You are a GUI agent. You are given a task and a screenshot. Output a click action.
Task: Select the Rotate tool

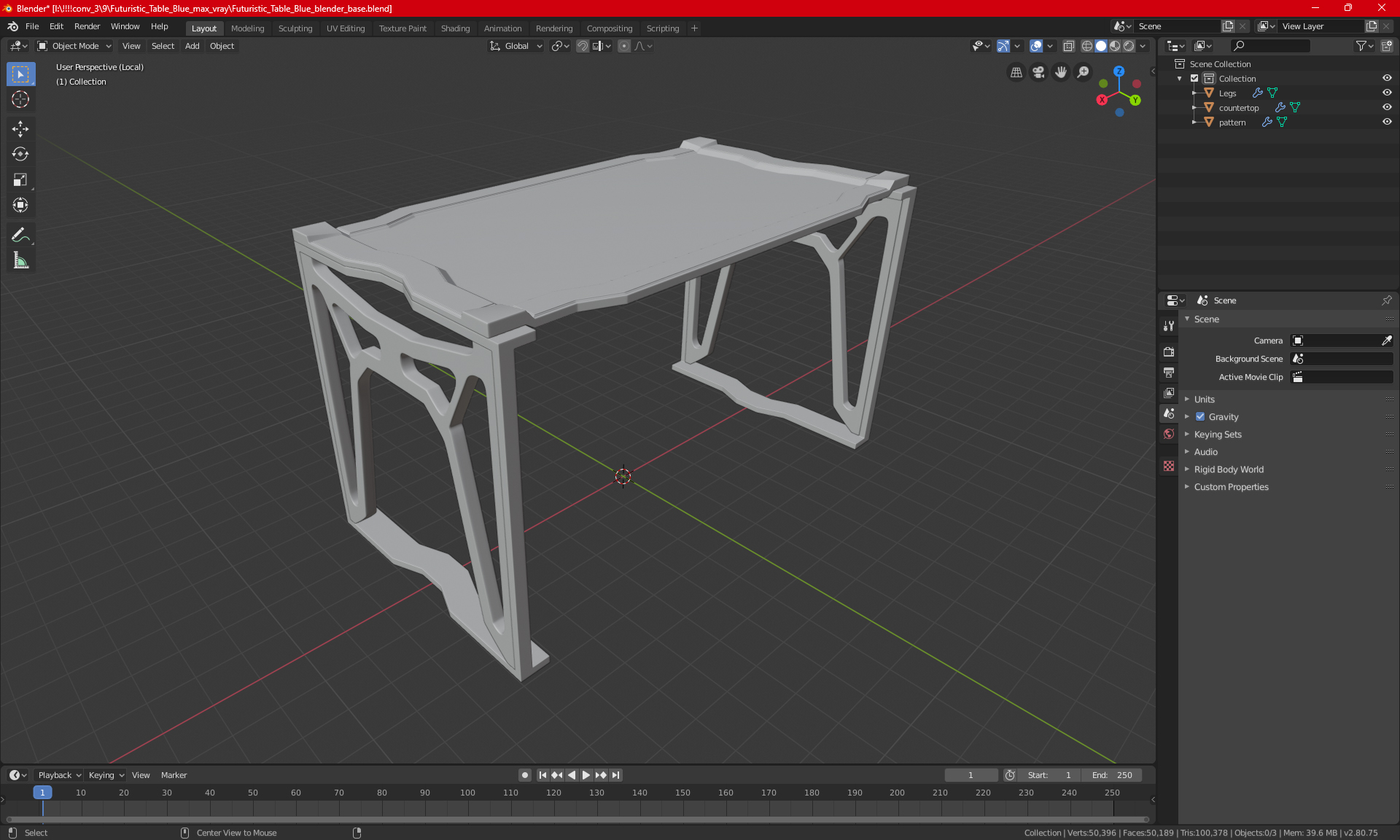tap(20, 155)
